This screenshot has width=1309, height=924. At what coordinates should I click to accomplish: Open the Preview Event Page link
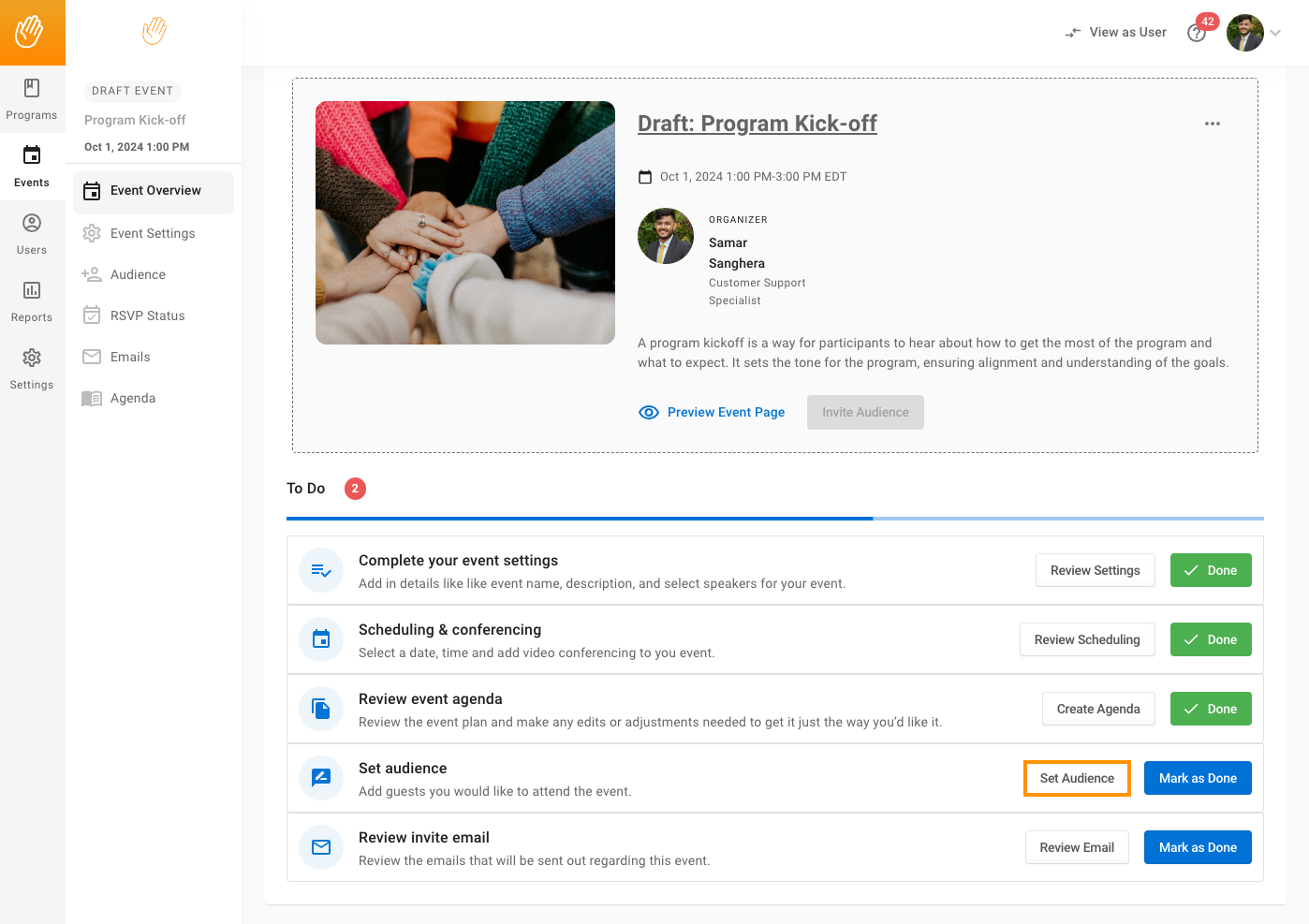(712, 413)
